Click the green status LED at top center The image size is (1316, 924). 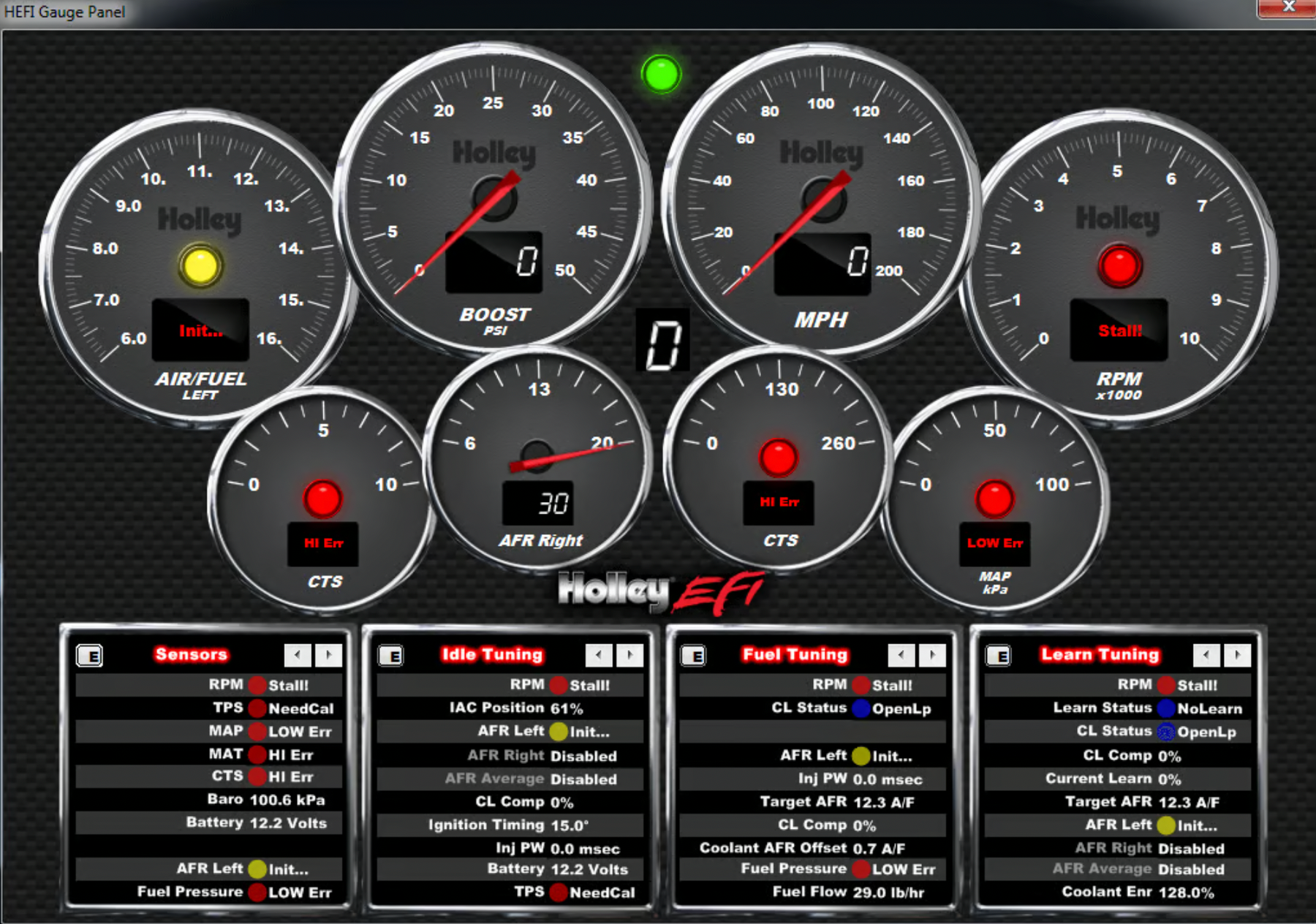point(661,75)
